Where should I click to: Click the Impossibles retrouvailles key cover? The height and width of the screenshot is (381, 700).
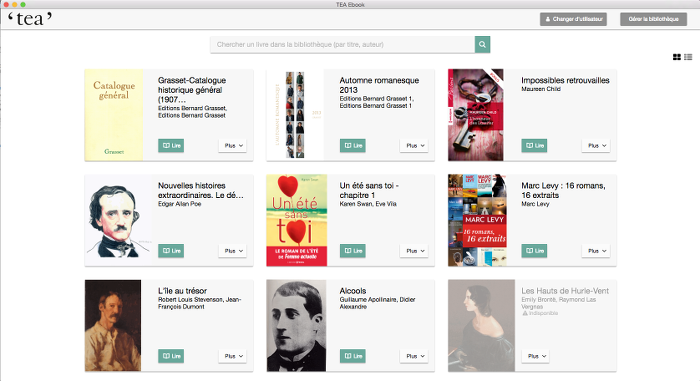[x=476, y=115]
